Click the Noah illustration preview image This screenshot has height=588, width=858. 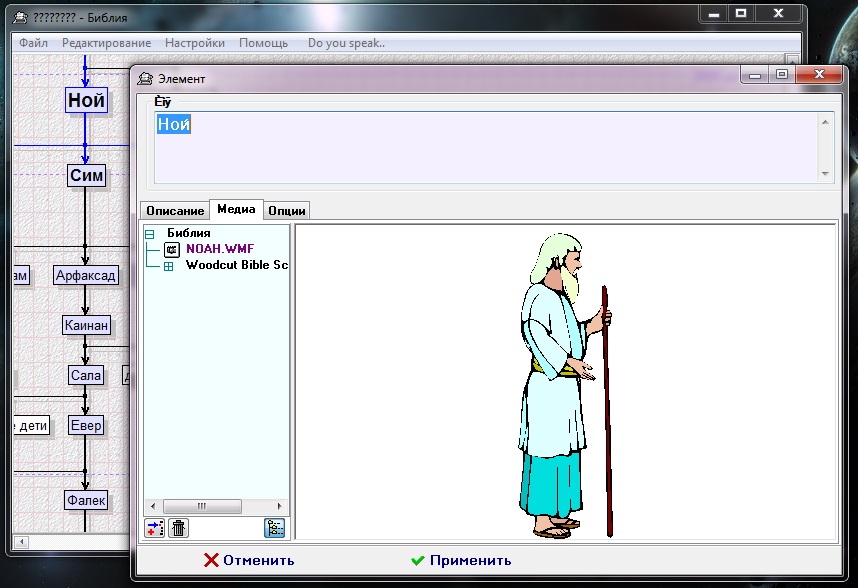click(x=565, y=385)
